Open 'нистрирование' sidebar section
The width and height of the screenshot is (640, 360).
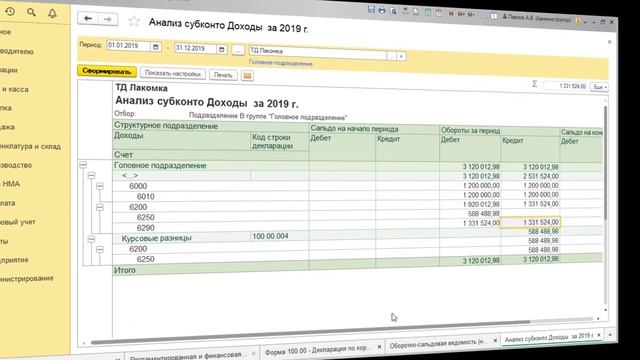click(x=27, y=278)
